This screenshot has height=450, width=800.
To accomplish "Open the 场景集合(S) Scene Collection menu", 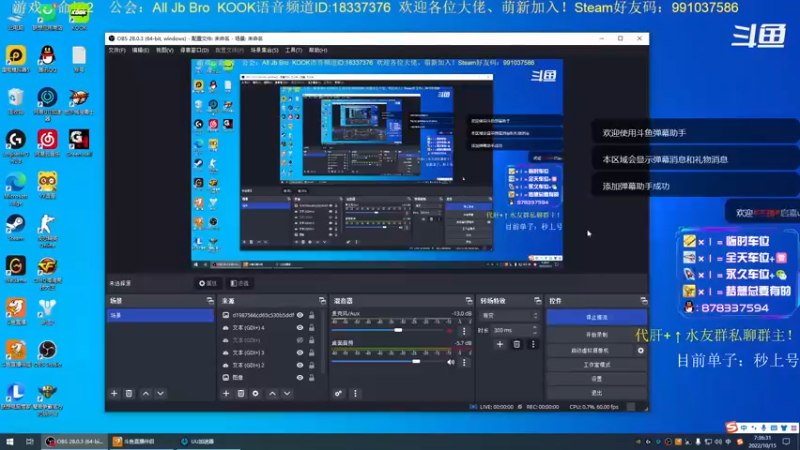I will pos(264,50).
